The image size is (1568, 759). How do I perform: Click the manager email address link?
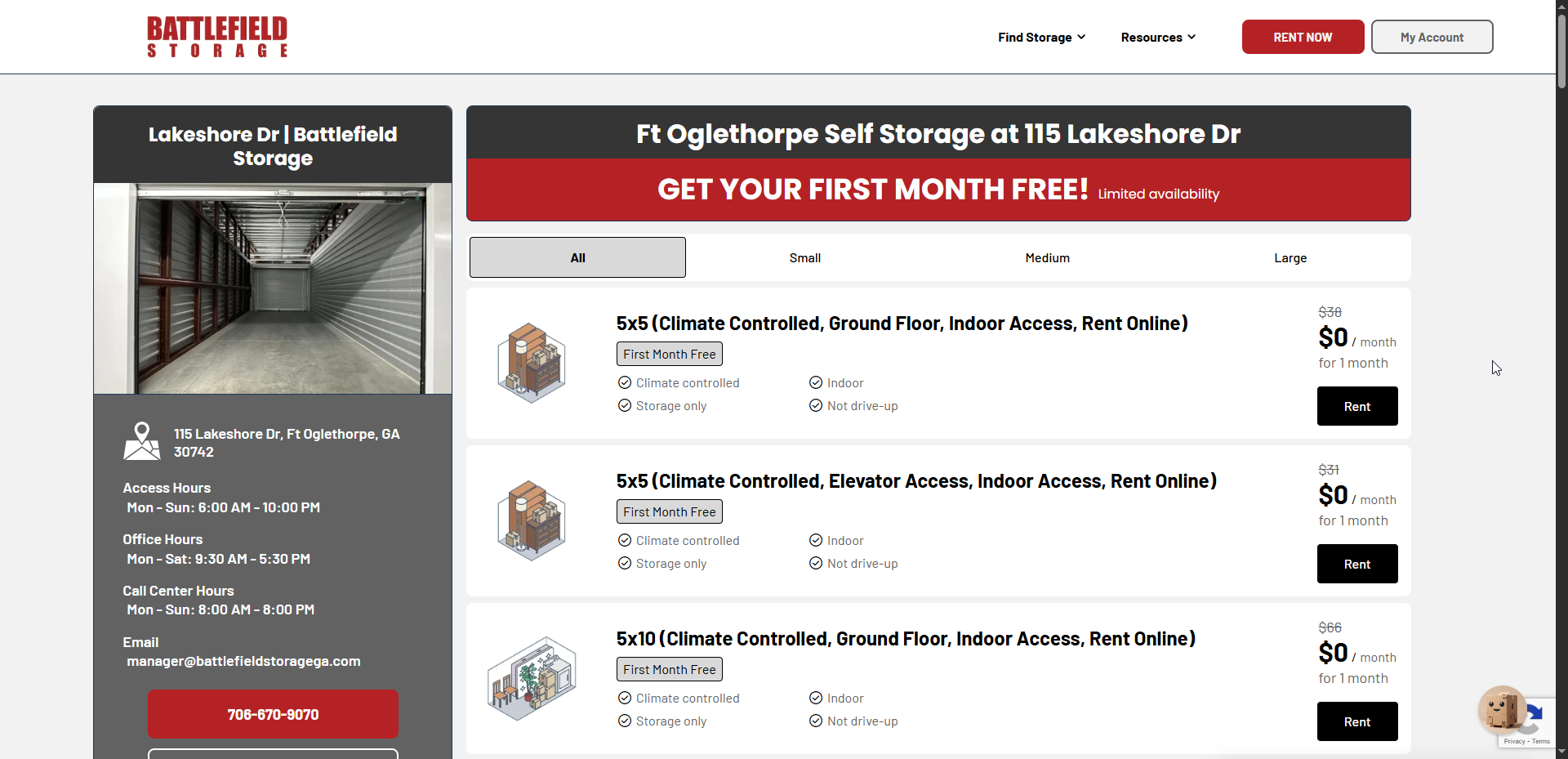pyautogui.click(x=243, y=661)
